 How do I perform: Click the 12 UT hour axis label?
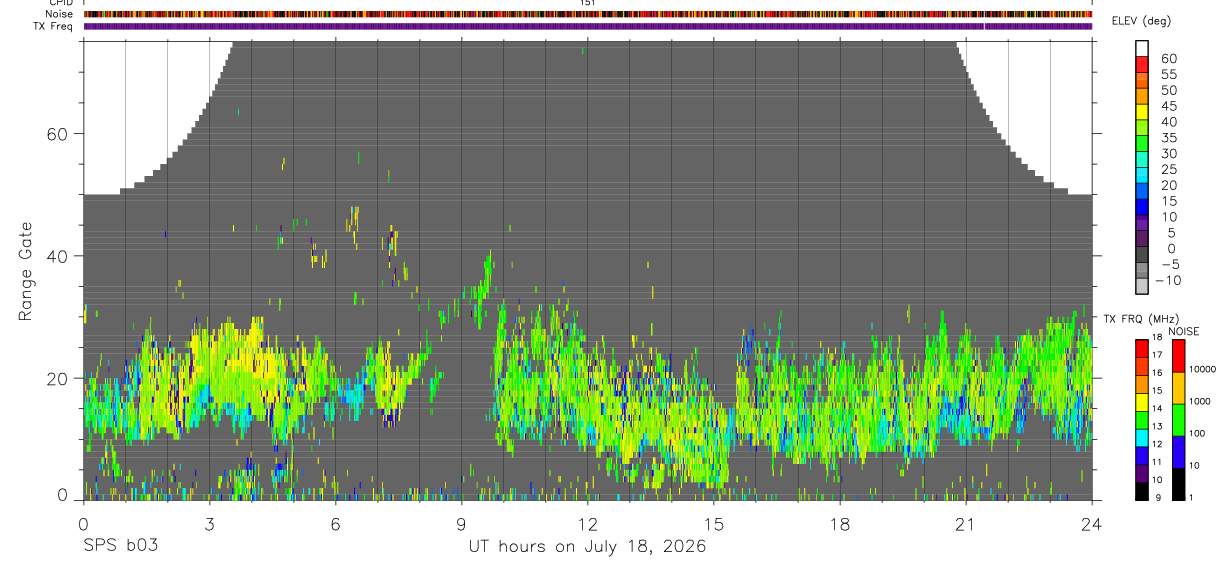(588, 524)
